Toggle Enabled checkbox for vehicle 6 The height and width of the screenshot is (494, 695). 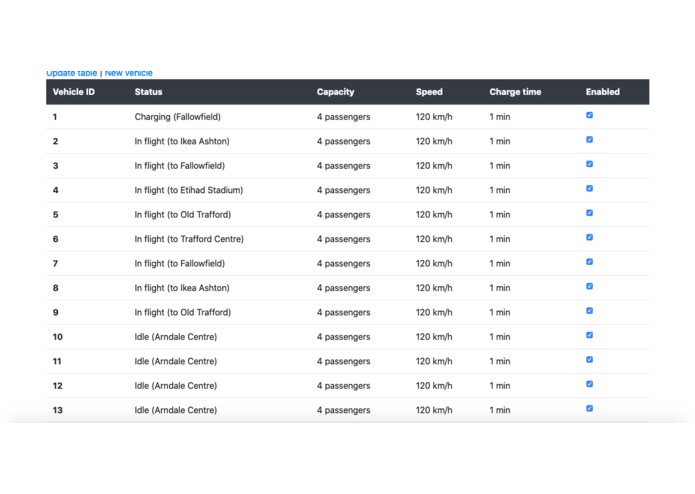point(590,237)
